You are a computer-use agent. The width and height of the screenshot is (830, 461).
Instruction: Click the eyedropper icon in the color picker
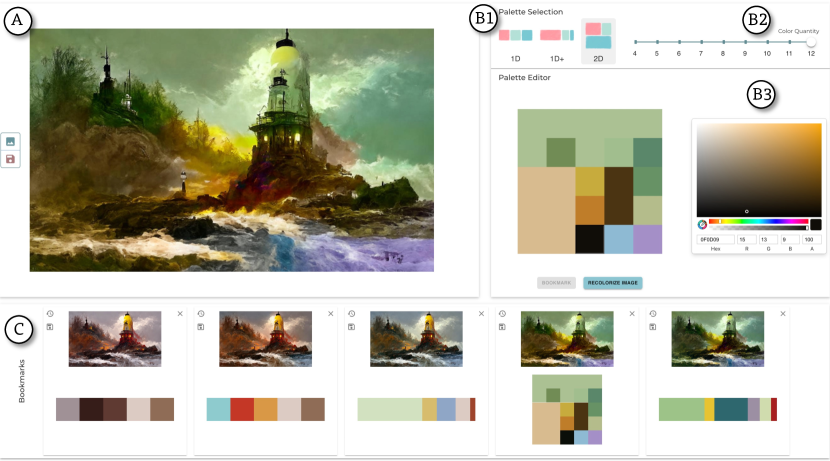702,224
